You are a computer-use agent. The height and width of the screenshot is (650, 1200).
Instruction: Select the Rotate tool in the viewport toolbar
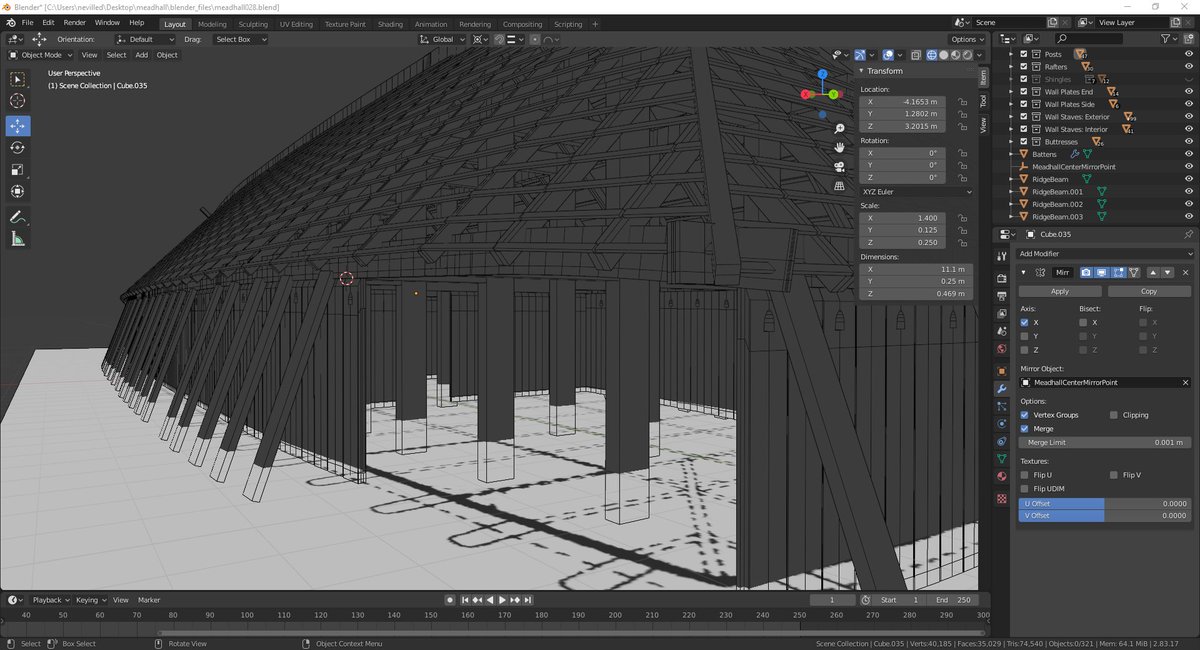(17, 147)
